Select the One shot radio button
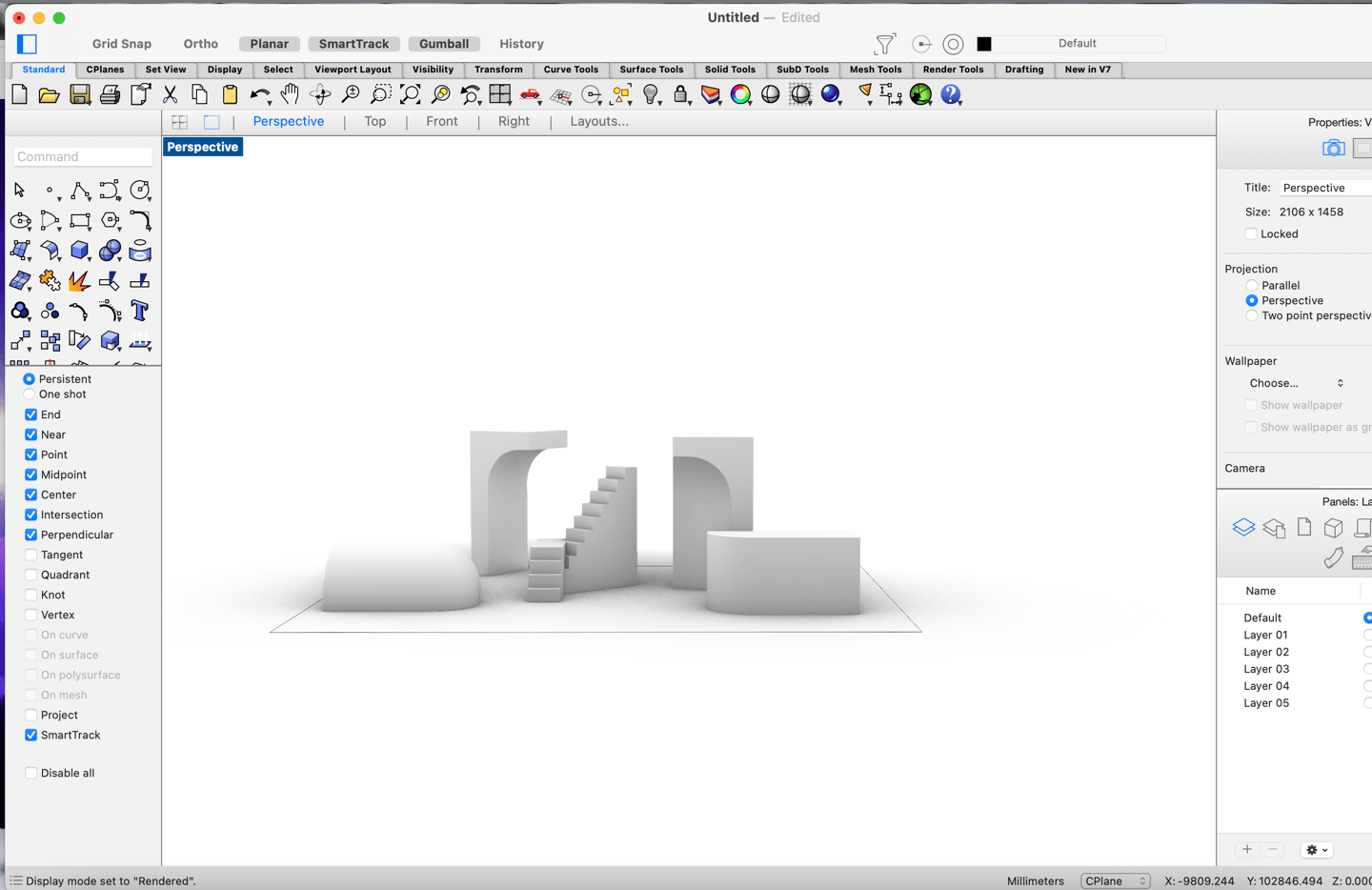This screenshot has height=890, width=1372. tap(30, 394)
